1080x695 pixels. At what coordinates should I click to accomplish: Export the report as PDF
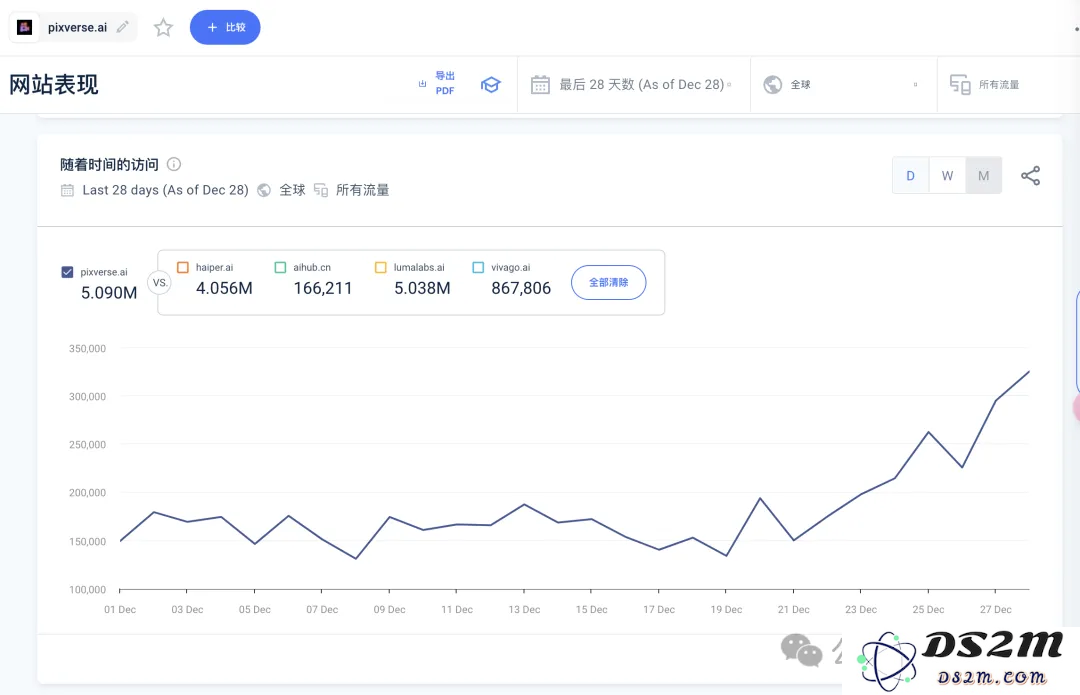click(437, 83)
